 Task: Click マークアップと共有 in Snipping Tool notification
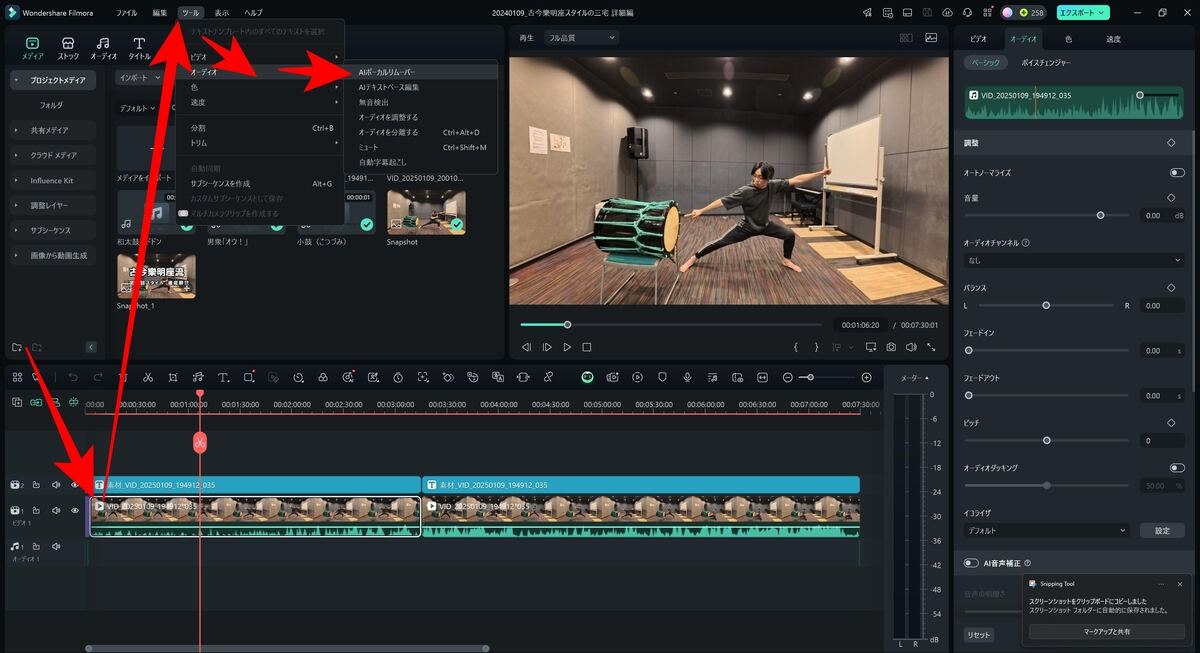[x=1106, y=632]
